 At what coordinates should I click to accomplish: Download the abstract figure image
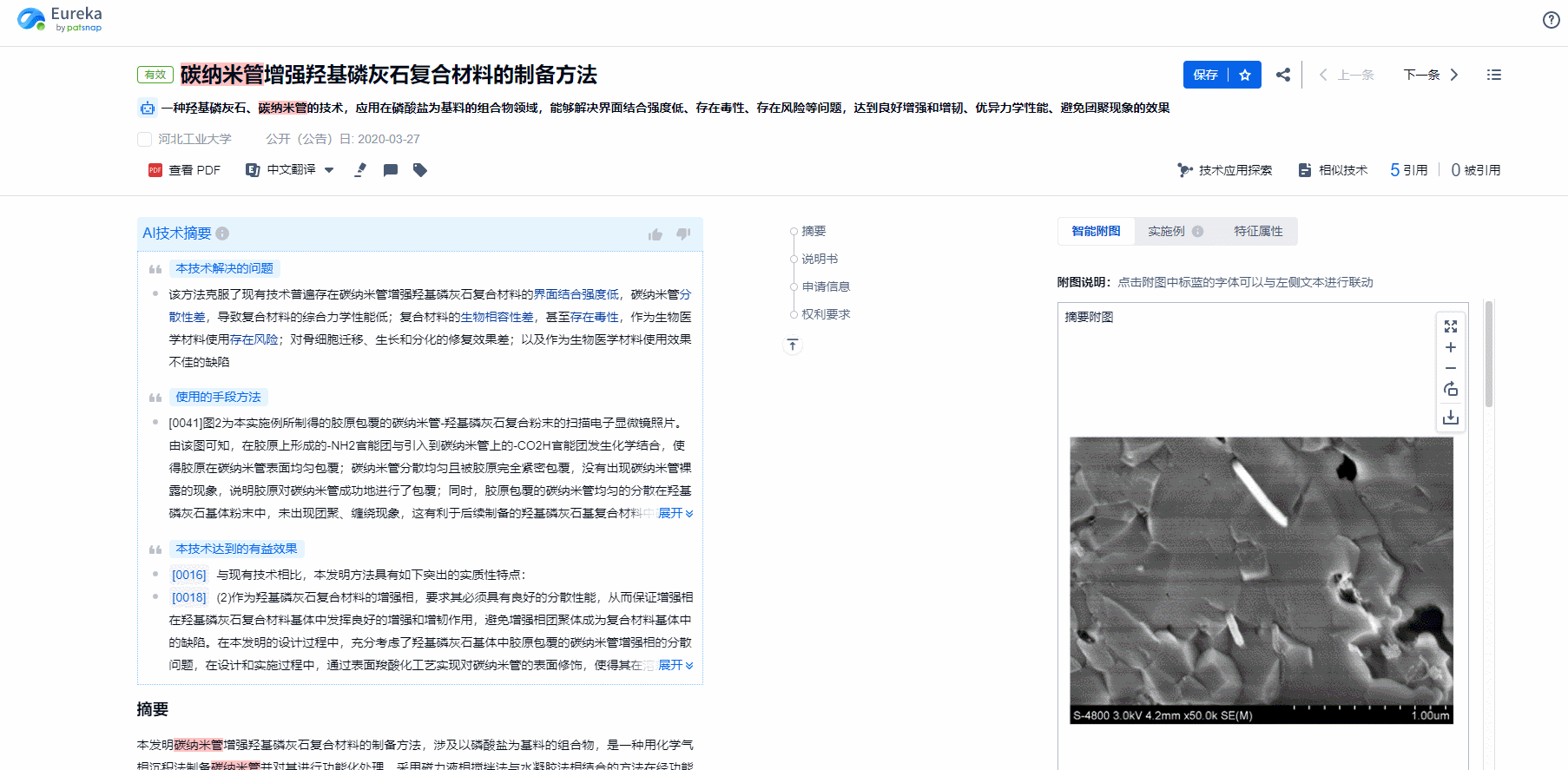coord(1450,418)
